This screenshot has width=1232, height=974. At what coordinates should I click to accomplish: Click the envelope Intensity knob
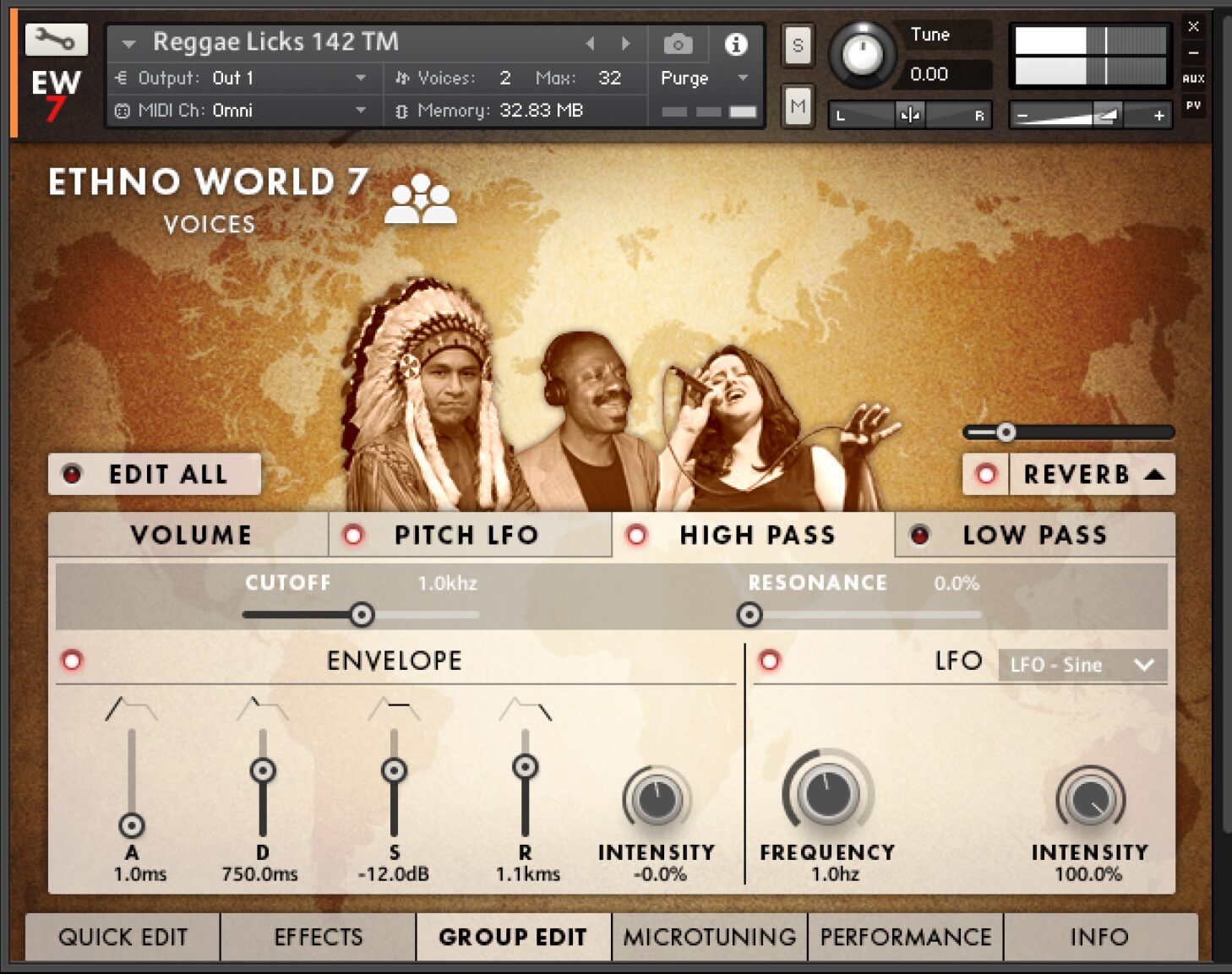pos(657,798)
